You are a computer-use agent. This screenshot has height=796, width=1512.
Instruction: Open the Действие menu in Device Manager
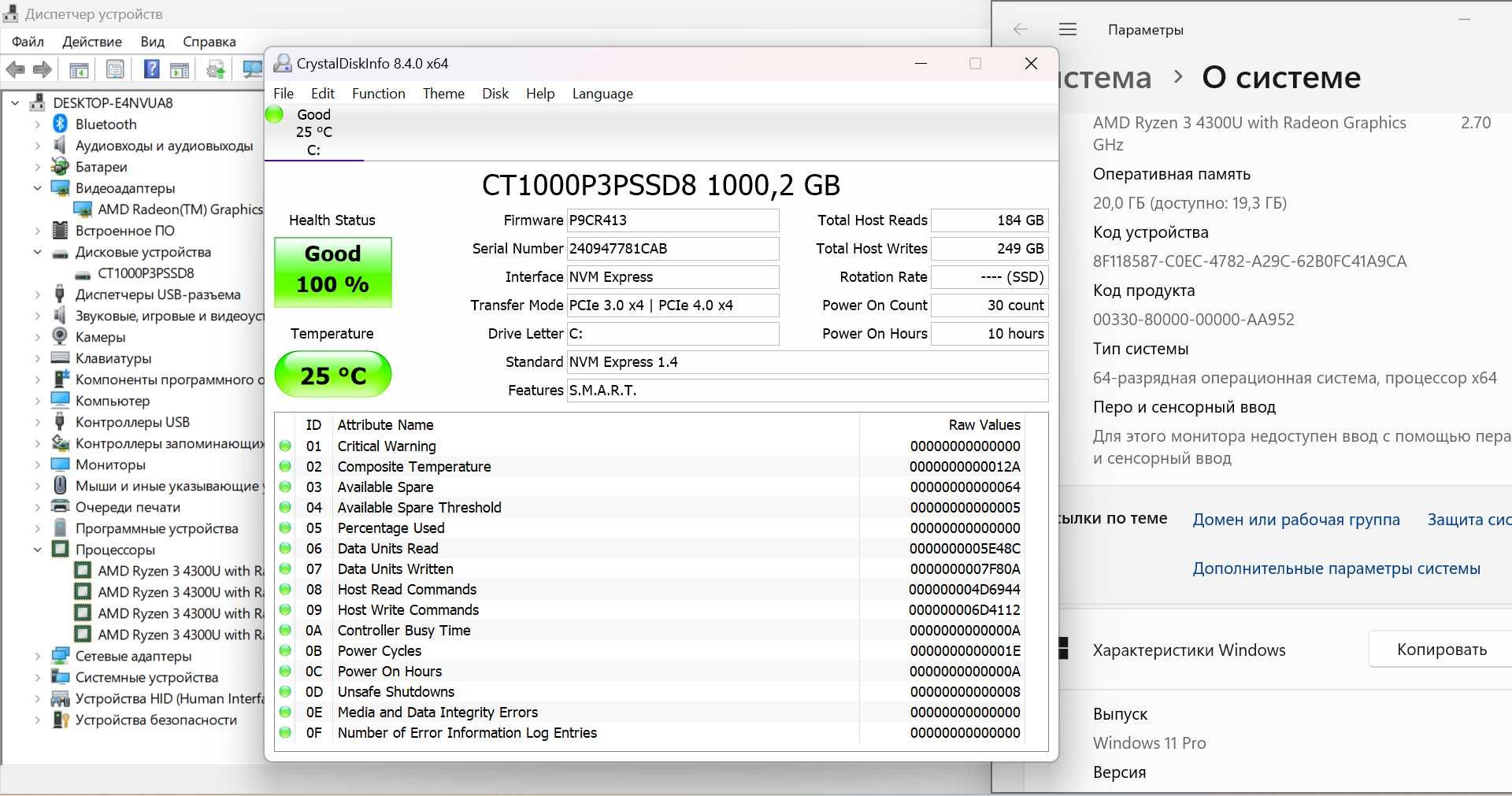coord(92,41)
